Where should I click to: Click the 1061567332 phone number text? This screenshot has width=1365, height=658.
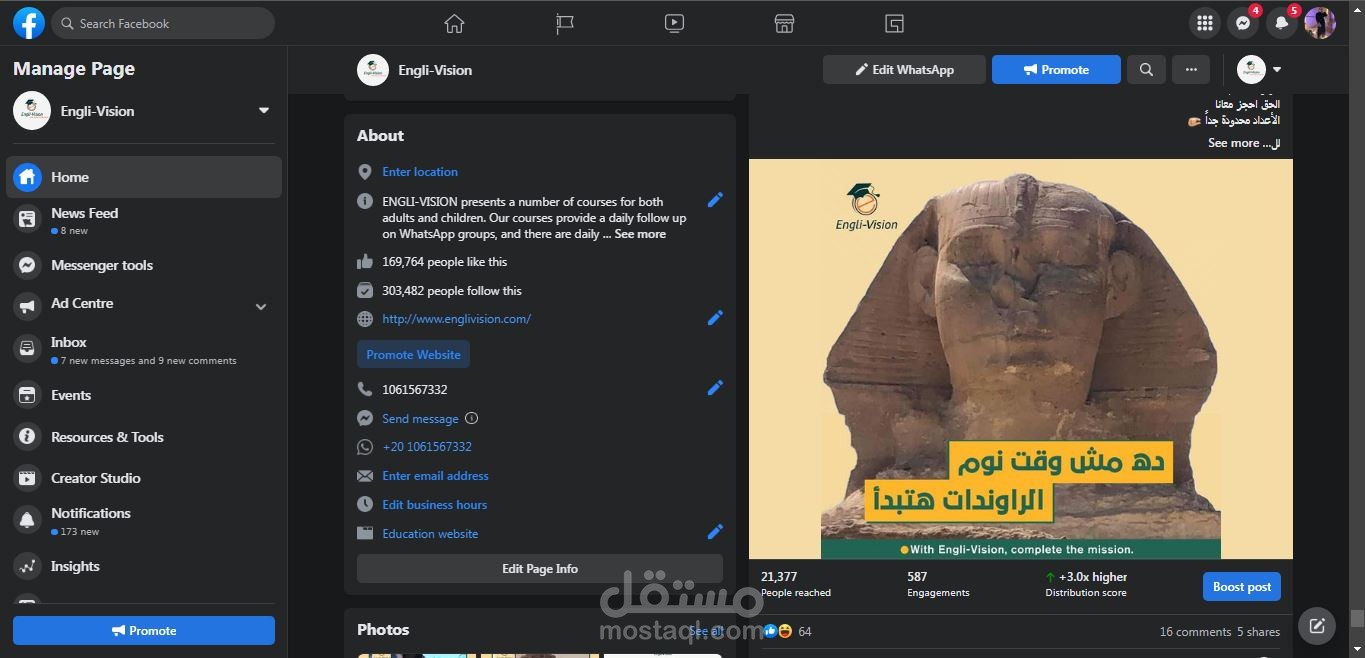click(x=415, y=390)
